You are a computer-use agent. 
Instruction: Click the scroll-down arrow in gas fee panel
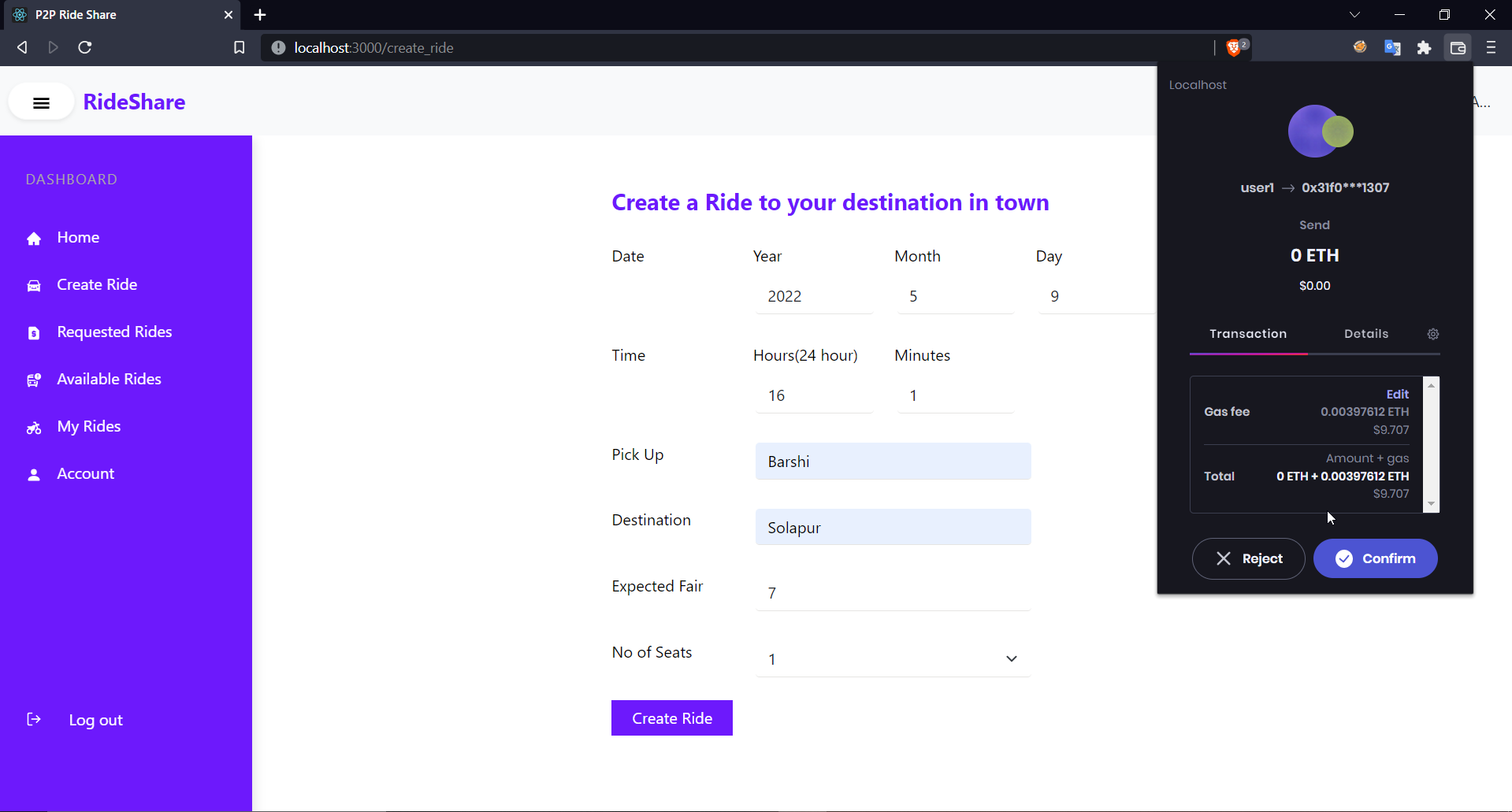tap(1431, 503)
